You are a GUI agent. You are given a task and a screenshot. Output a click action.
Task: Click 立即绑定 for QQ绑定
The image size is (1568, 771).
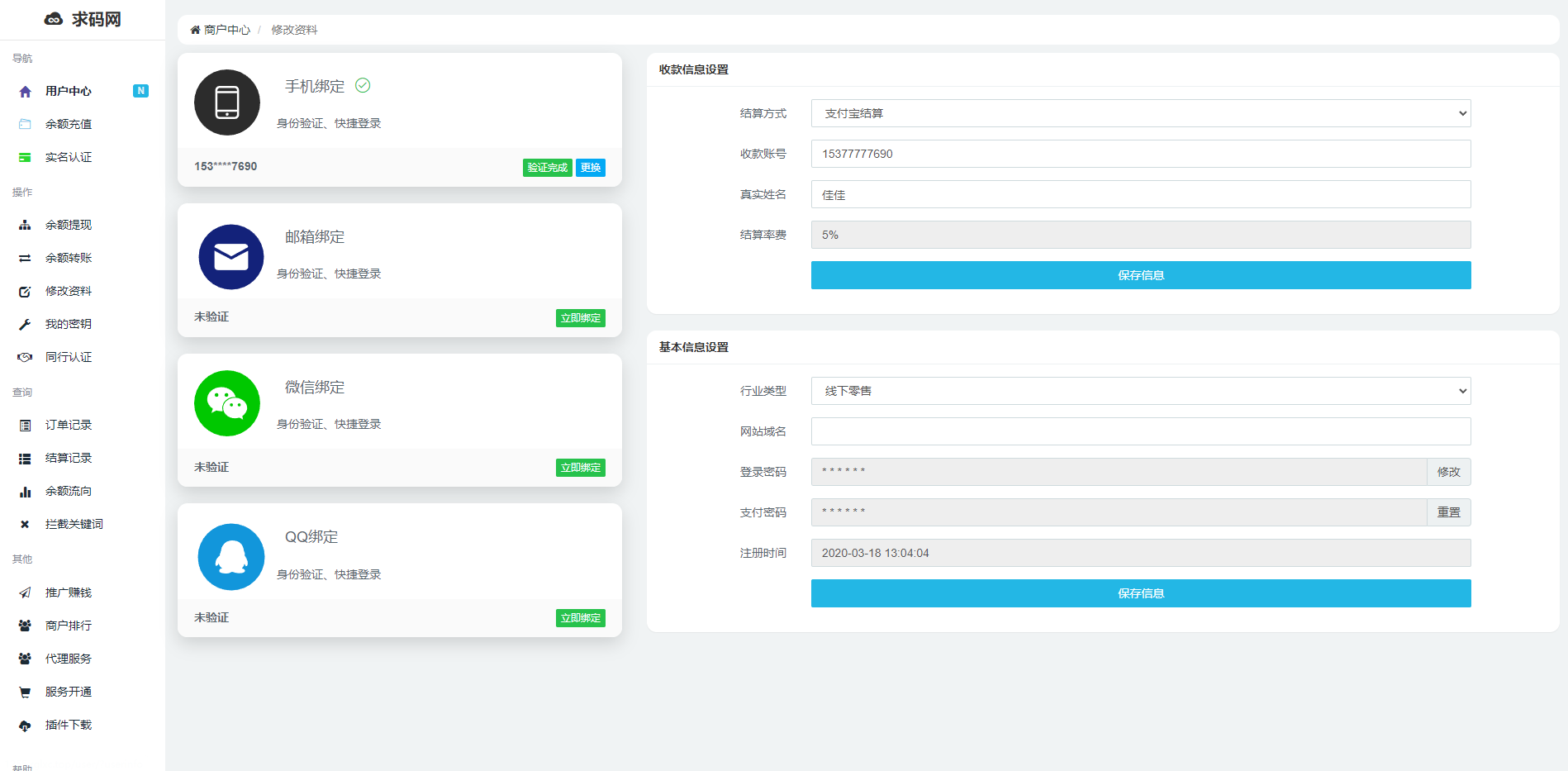point(581,618)
